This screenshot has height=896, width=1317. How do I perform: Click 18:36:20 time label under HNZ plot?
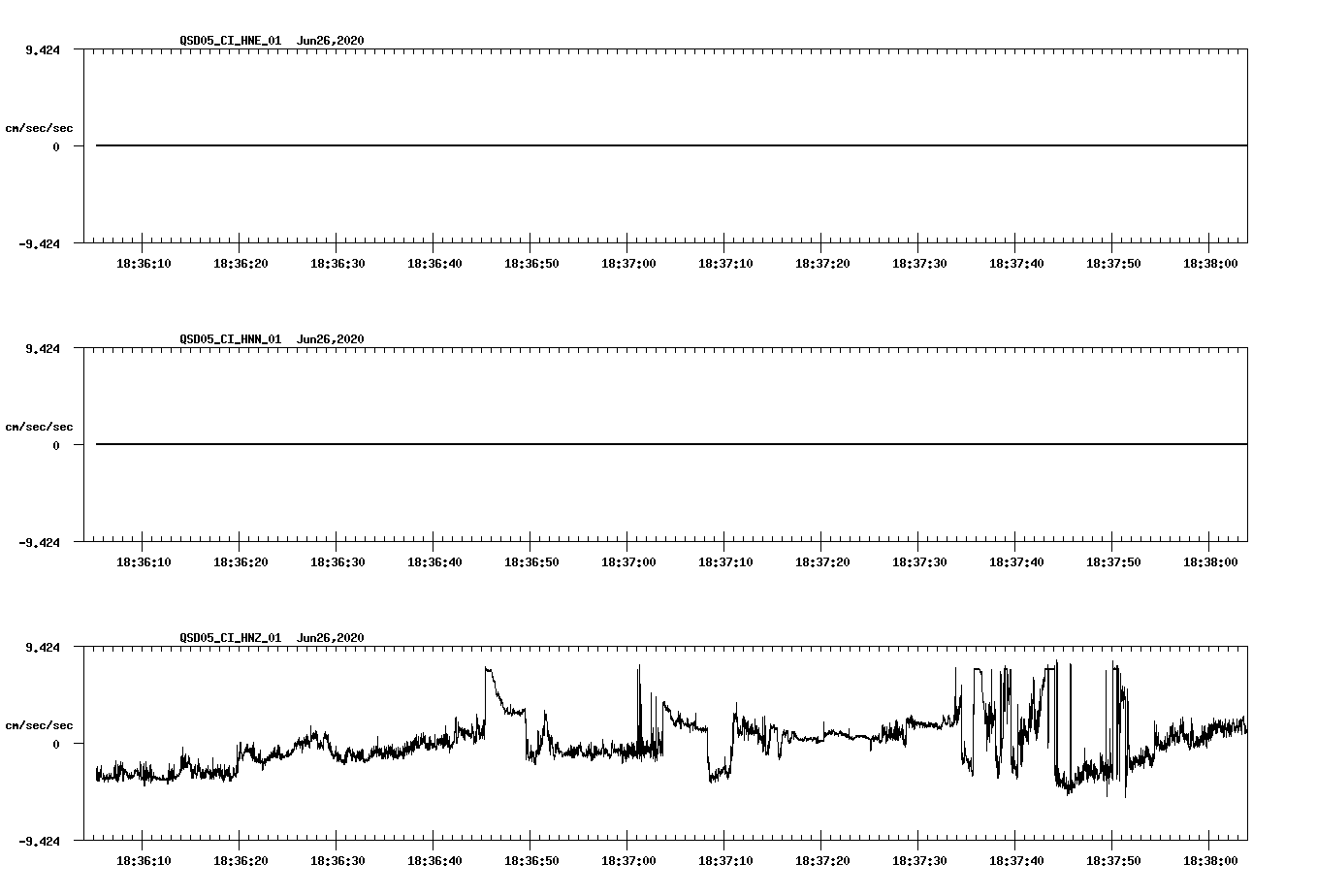pos(241,861)
